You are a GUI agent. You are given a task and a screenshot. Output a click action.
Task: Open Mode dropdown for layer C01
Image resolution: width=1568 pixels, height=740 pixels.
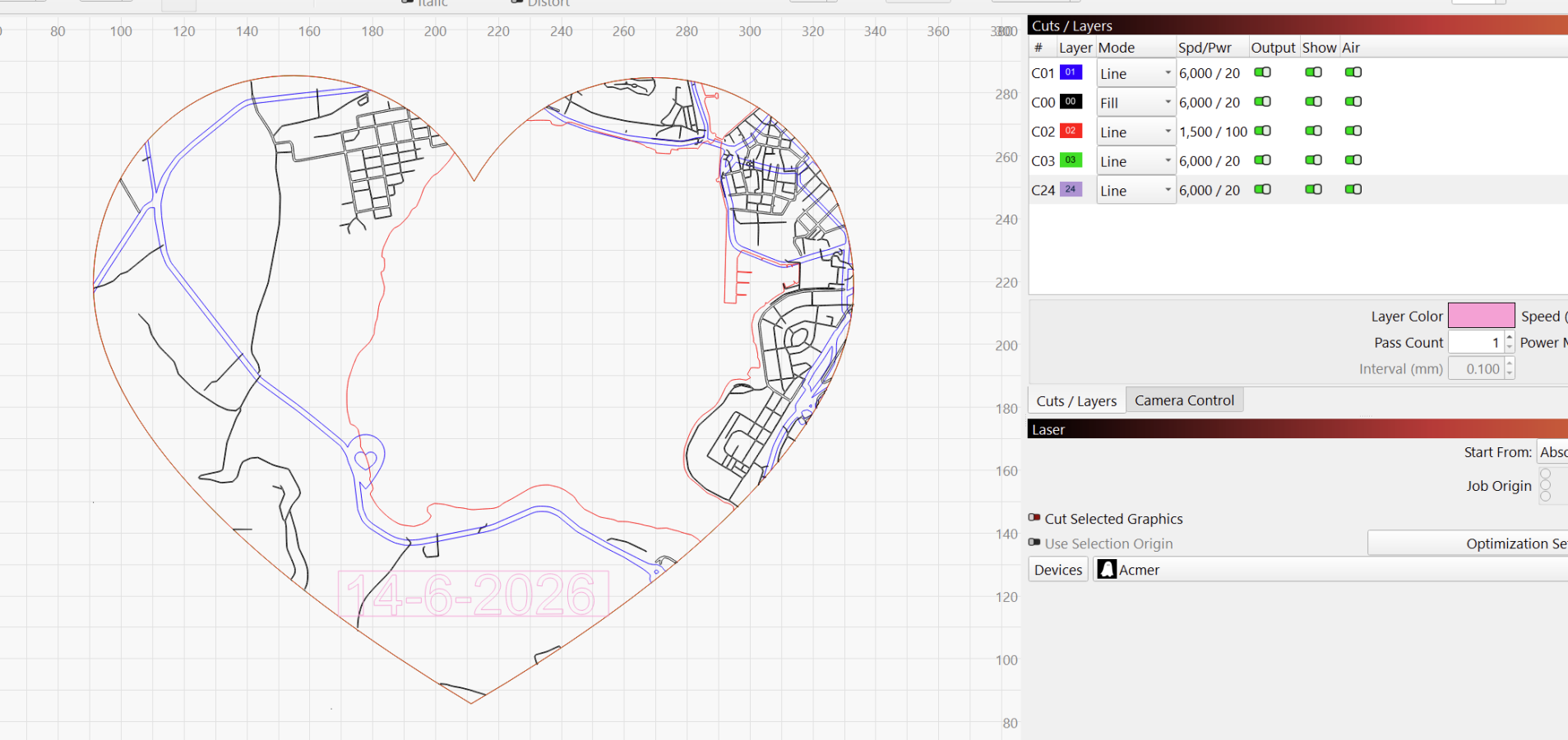coord(1136,73)
